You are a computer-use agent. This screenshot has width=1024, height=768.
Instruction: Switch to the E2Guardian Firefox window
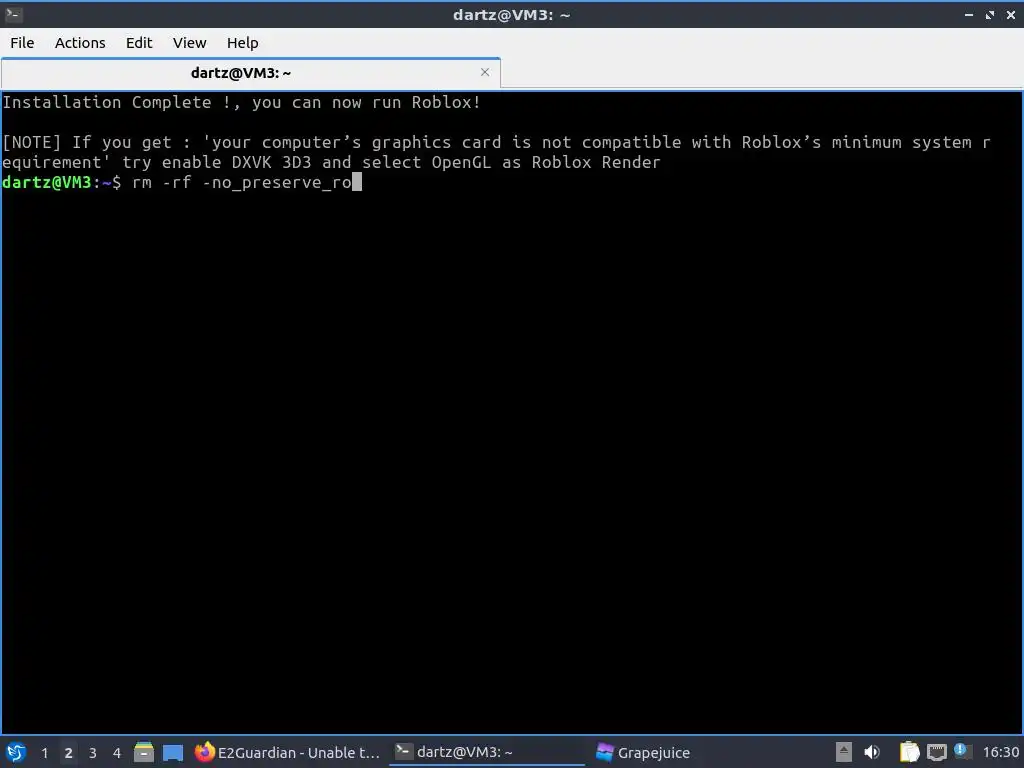[287, 752]
